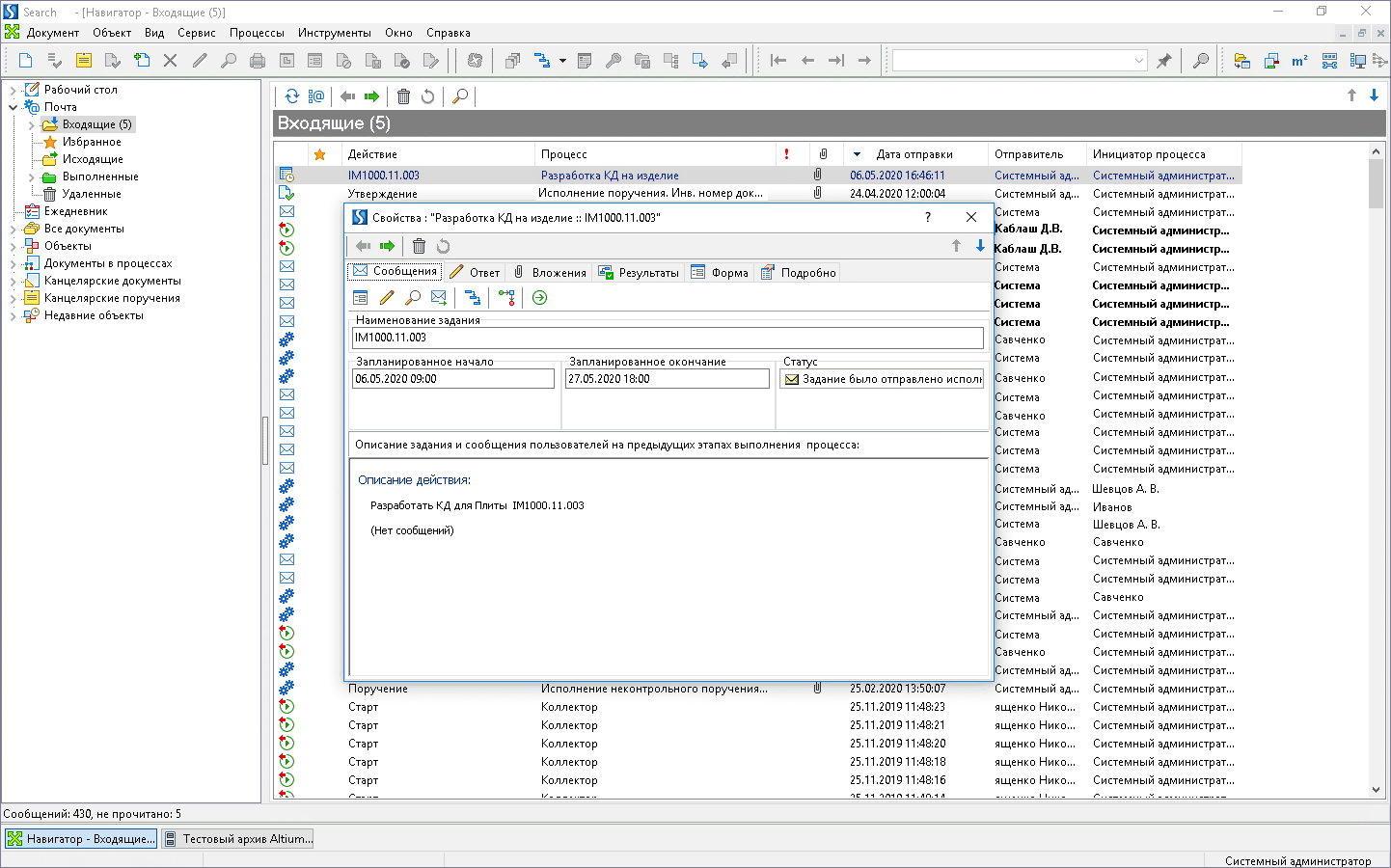
Task: Click the process tree icon in Сообщения toolbar
Action: pyautogui.click(x=473, y=298)
